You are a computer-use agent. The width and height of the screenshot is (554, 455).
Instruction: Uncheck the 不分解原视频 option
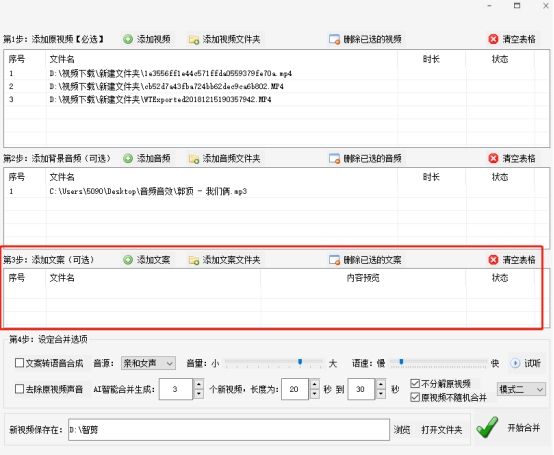[x=415, y=383]
